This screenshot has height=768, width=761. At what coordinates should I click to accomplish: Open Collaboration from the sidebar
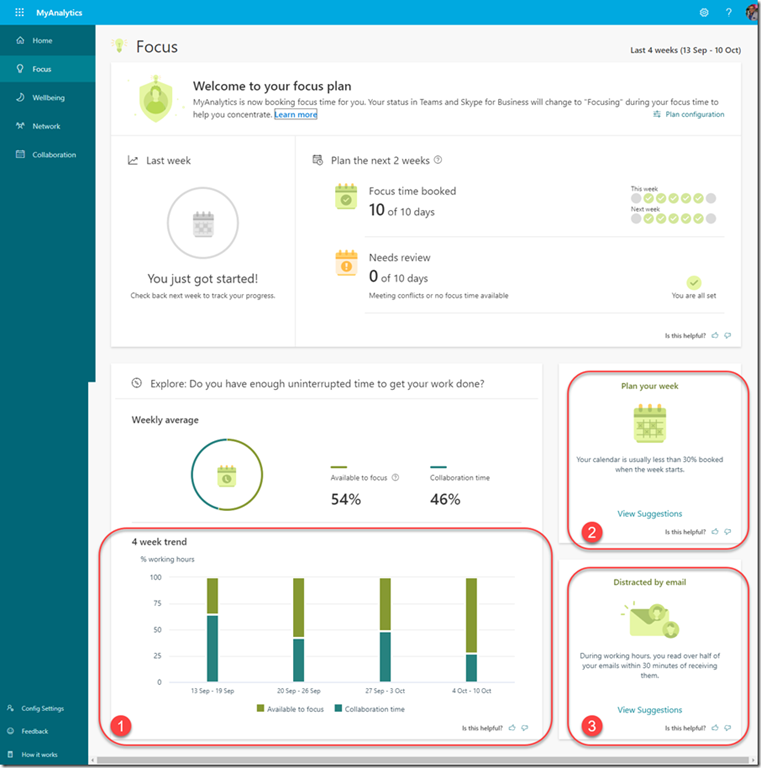[x=53, y=155]
